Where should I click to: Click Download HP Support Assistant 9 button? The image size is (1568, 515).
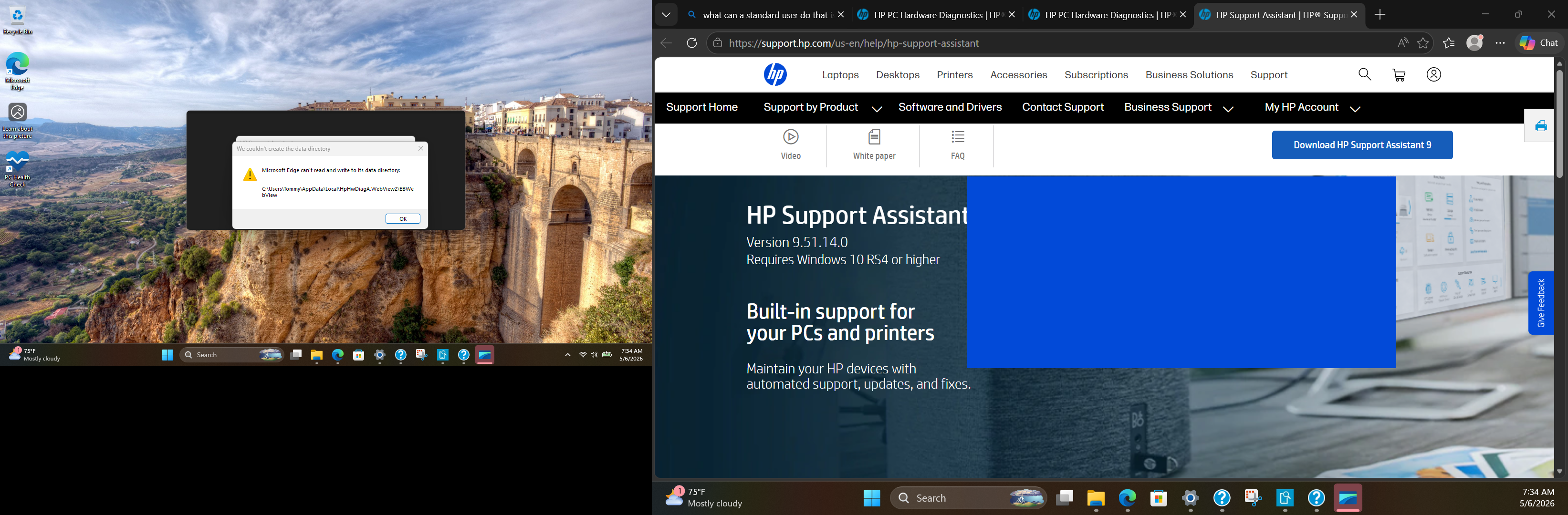tap(1362, 145)
